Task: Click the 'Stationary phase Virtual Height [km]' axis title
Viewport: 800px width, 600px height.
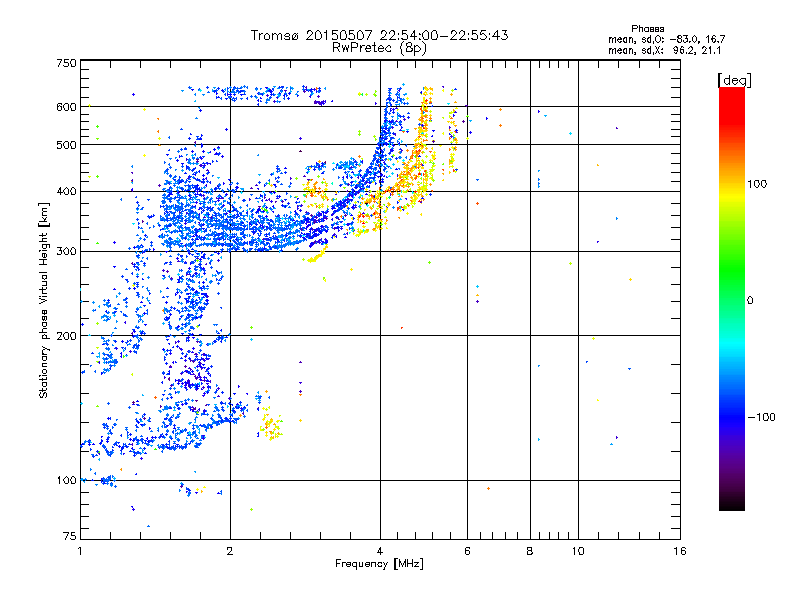Action: [x=44, y=300]
